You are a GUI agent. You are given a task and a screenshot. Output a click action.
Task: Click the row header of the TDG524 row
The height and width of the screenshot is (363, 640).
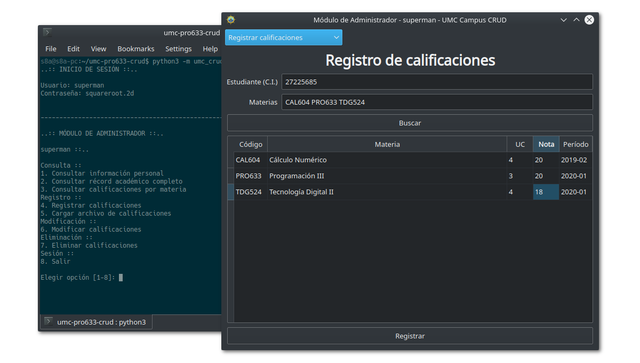pyautogui.click(x=231, y=192)
